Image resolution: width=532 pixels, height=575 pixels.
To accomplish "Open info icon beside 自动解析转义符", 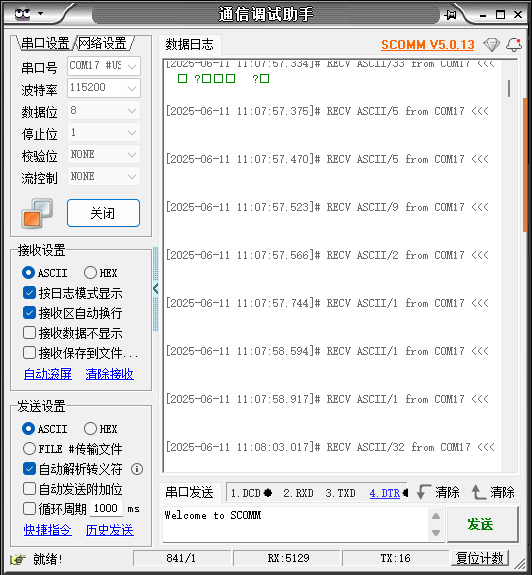I will 137,469.
